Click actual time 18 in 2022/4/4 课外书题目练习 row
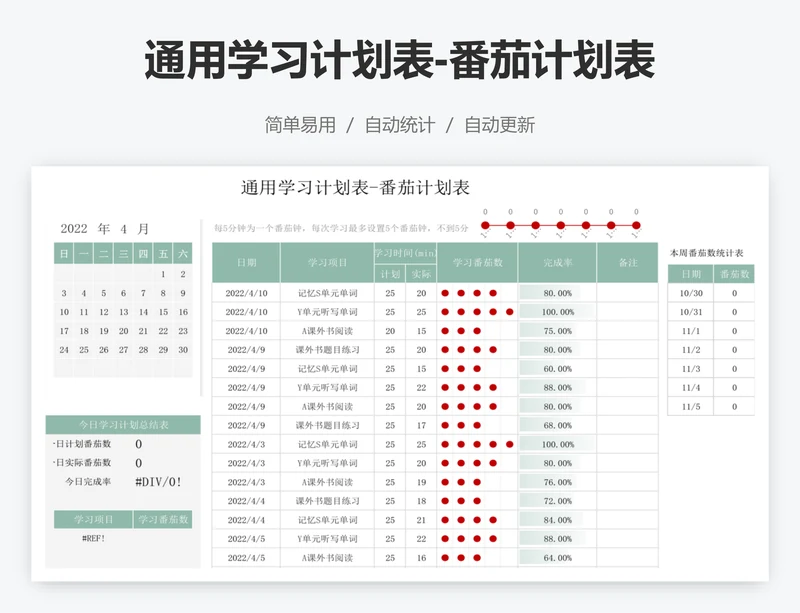The image size is (800, 613). [421, 501]
